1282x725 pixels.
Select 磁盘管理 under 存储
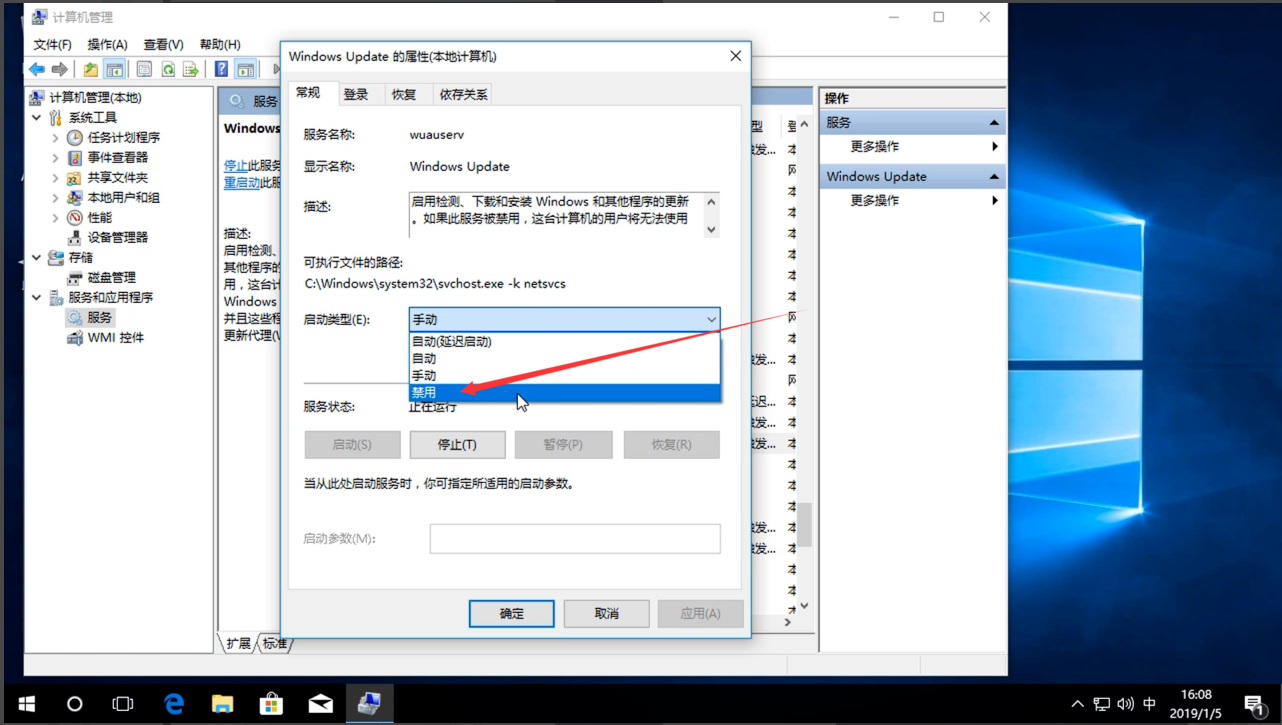[x=109, y=277]
